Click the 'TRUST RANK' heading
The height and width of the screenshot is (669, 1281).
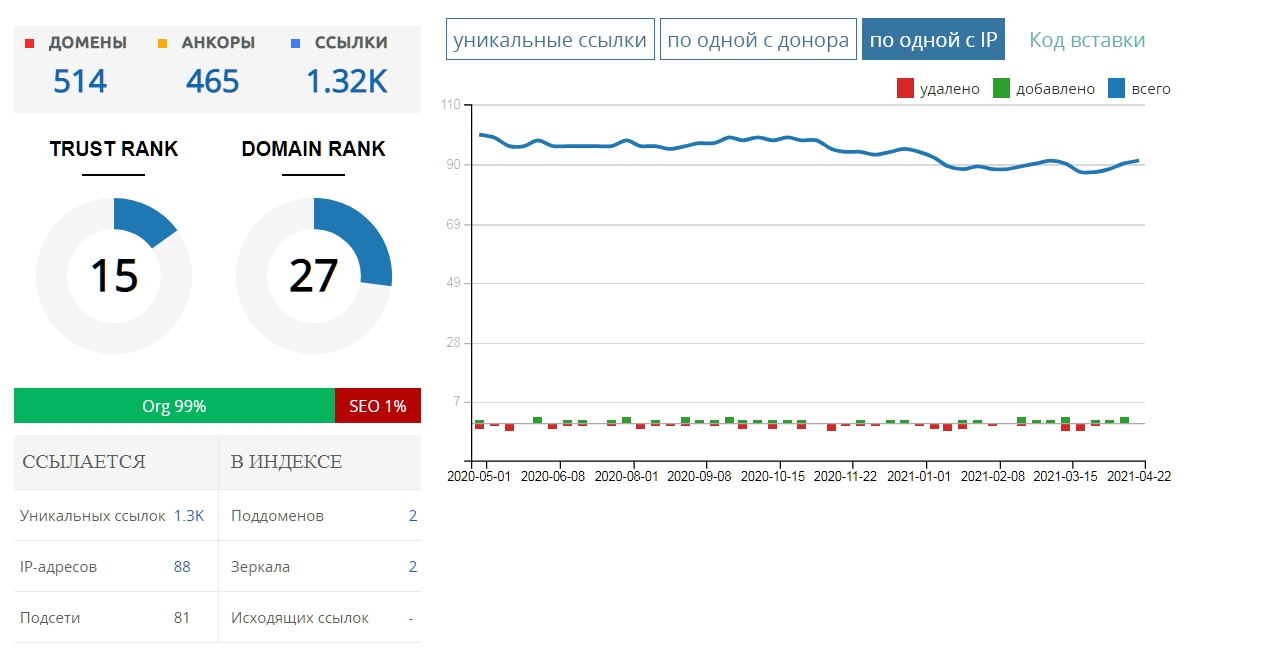tap(114, 149)
